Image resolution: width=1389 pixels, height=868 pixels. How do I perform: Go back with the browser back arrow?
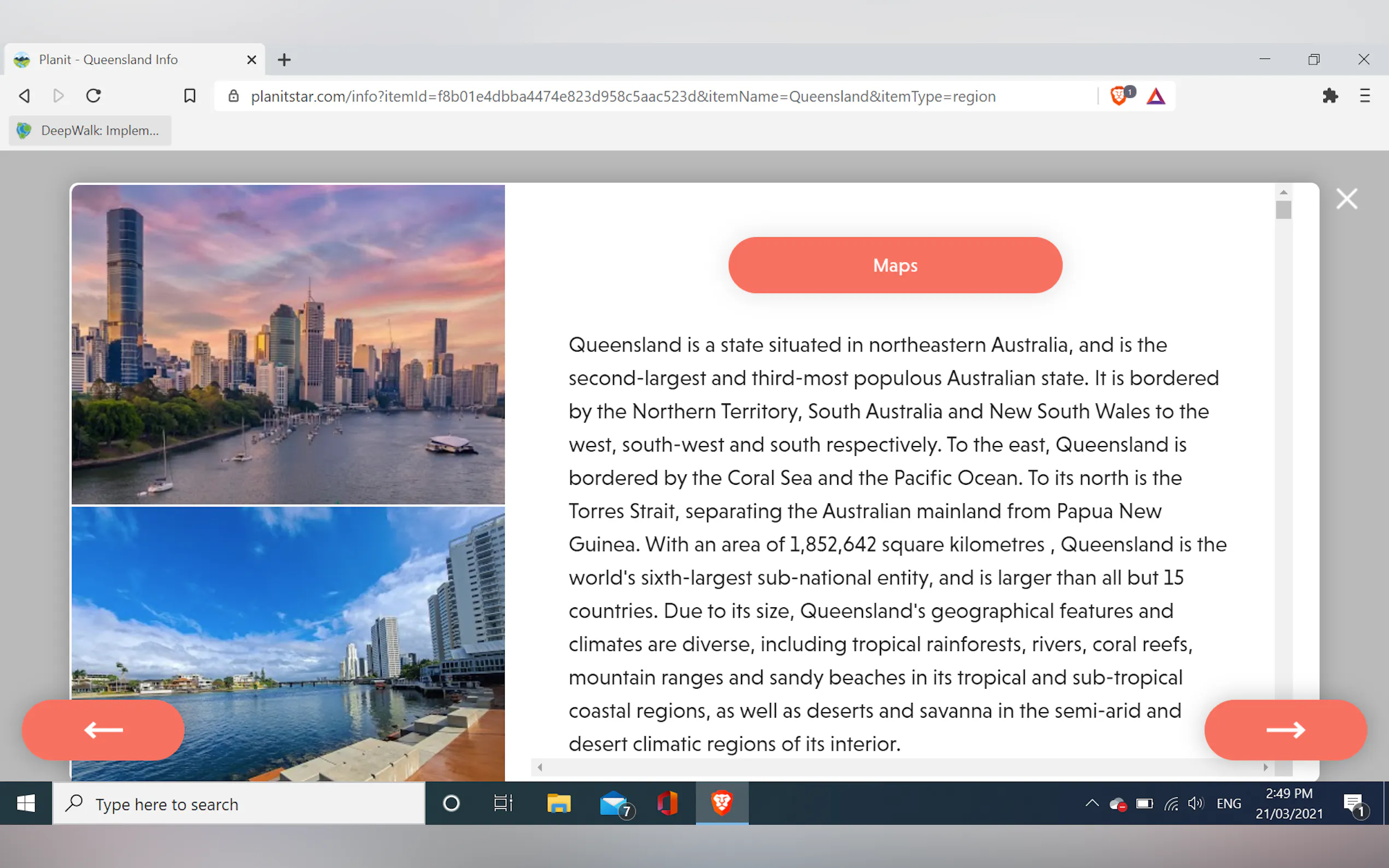[24, 96]
